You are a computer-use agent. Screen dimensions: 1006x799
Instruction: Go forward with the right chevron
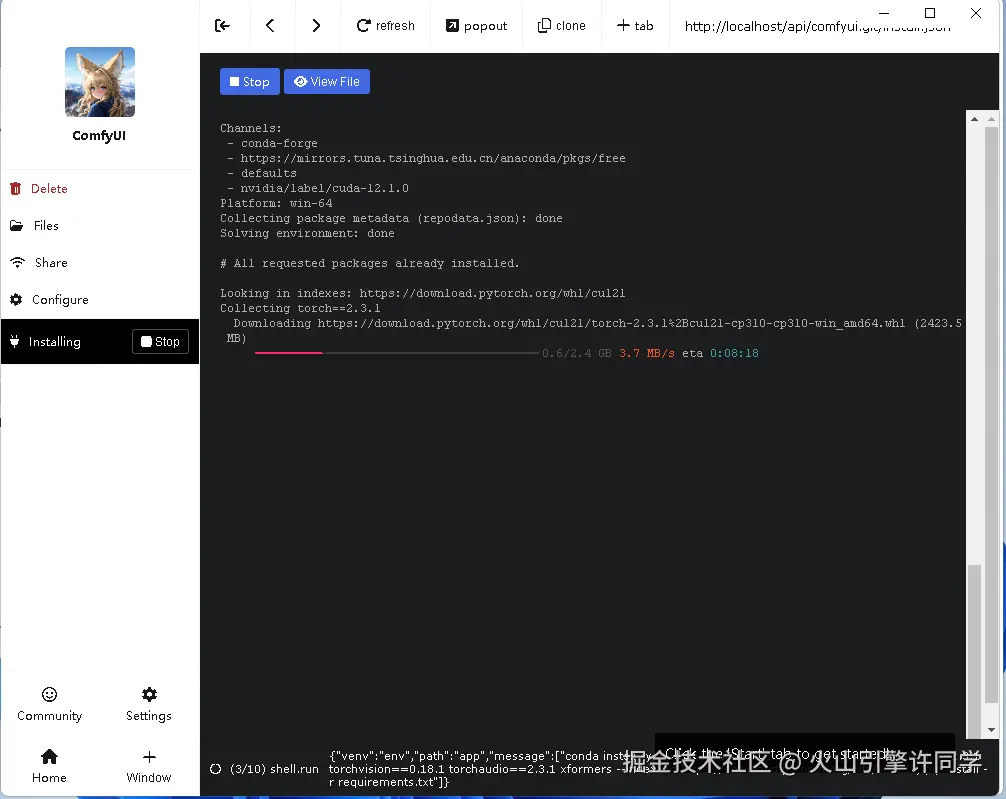tap(316, 26)
